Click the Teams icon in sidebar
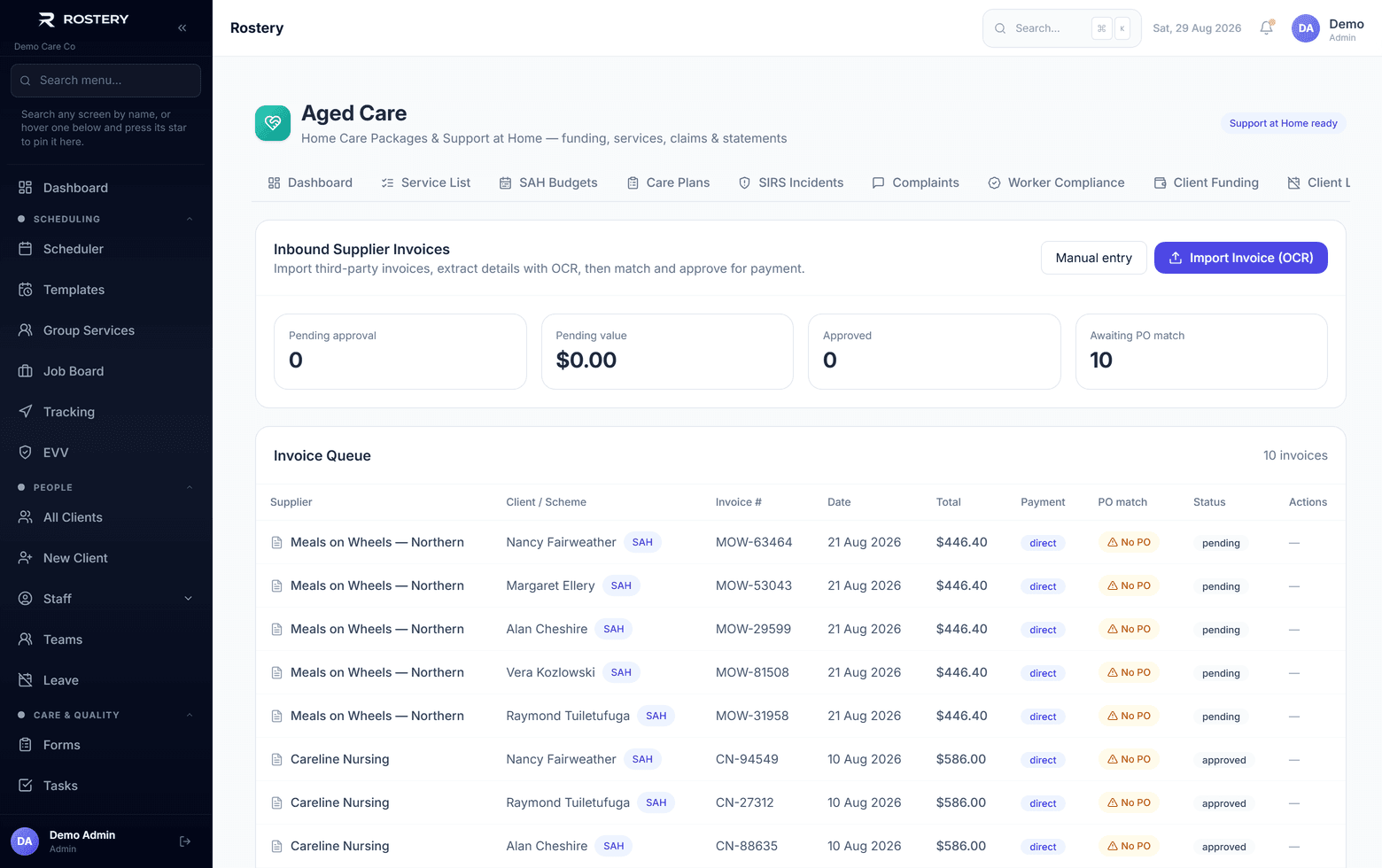 pos(26,639)
